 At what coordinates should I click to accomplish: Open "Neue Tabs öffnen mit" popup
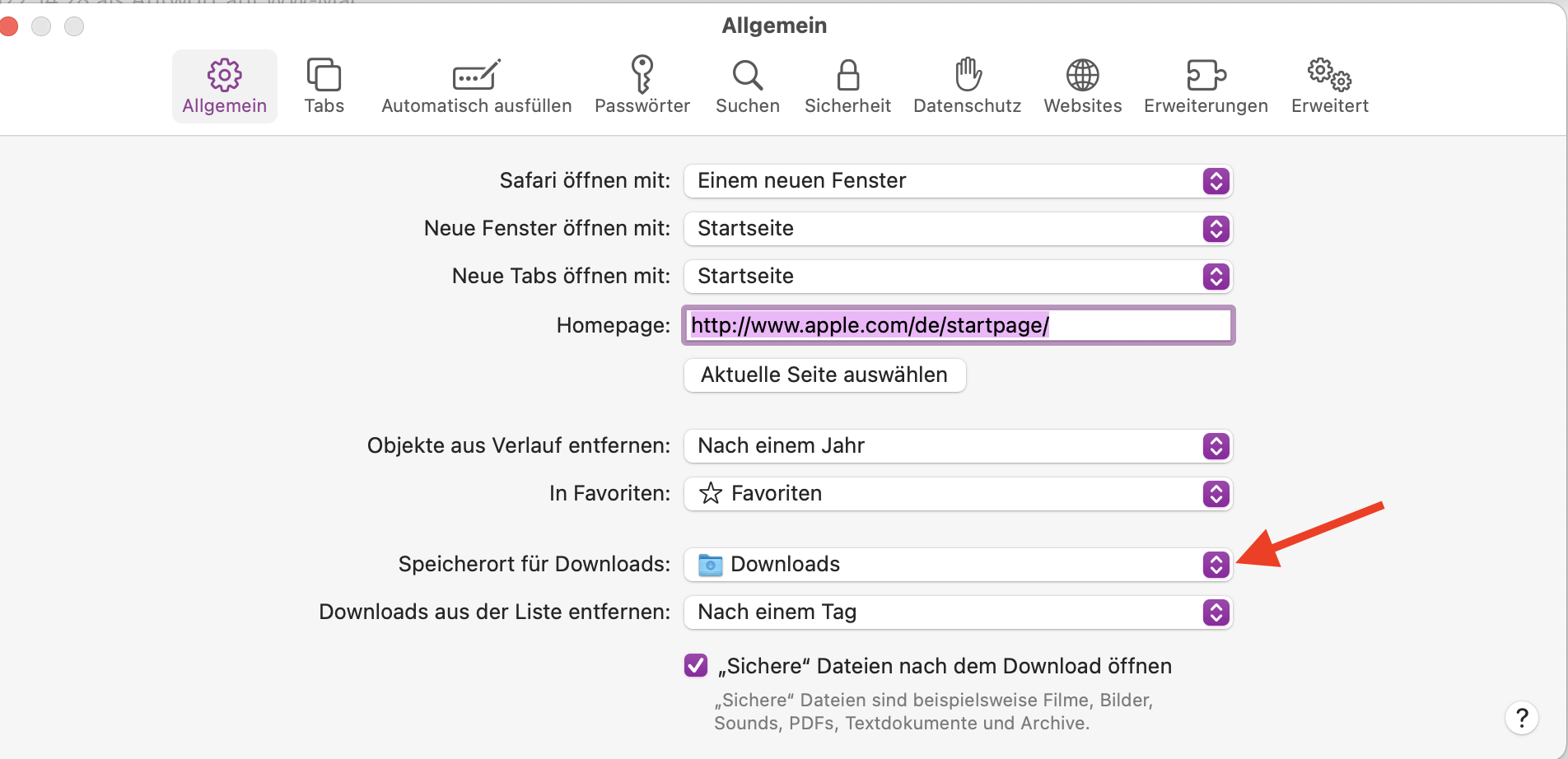tap(958, 277)
